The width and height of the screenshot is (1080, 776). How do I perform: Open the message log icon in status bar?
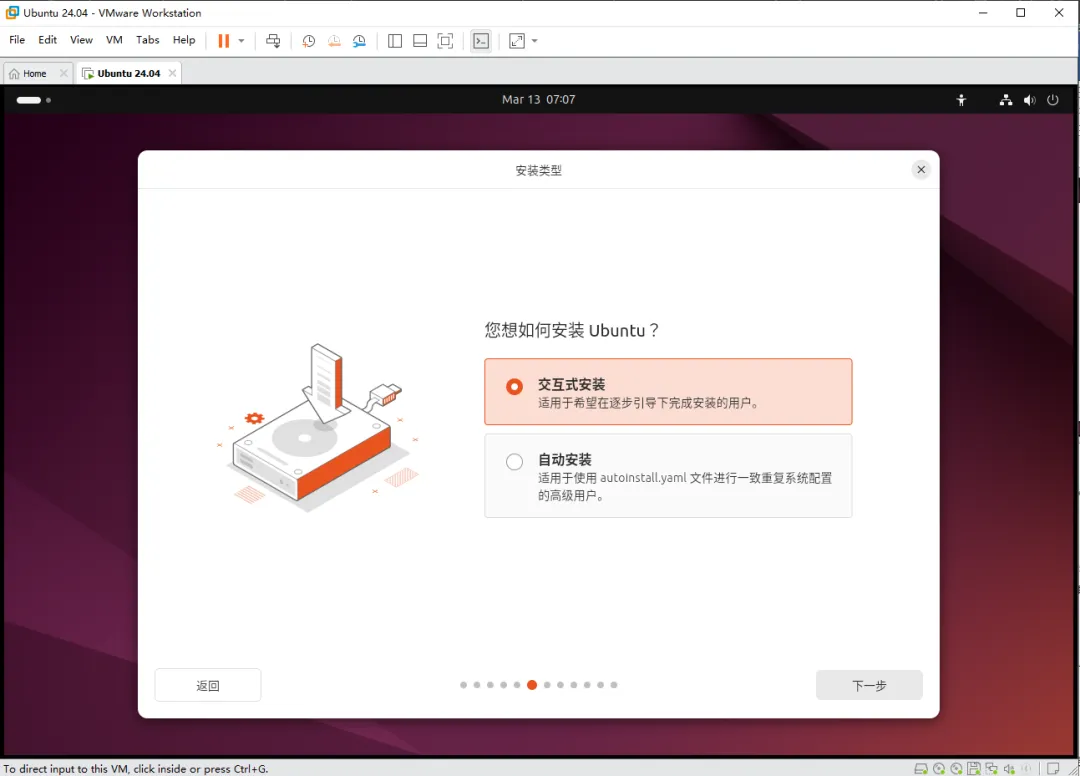coord(1053,768)
